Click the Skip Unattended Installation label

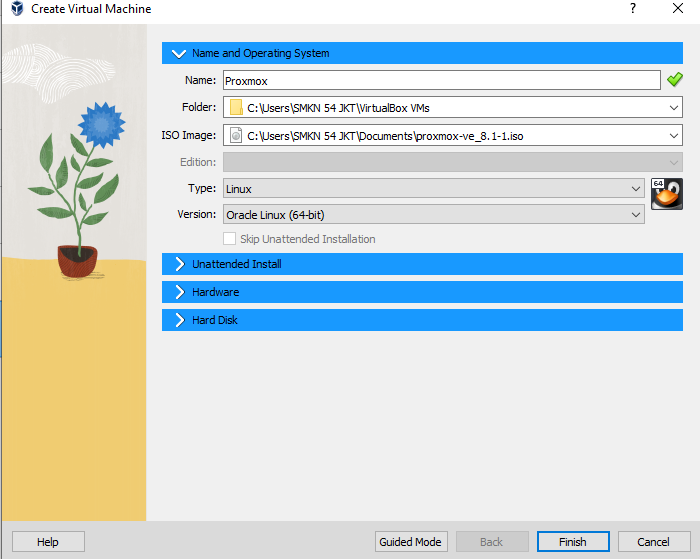coord(308,239)
